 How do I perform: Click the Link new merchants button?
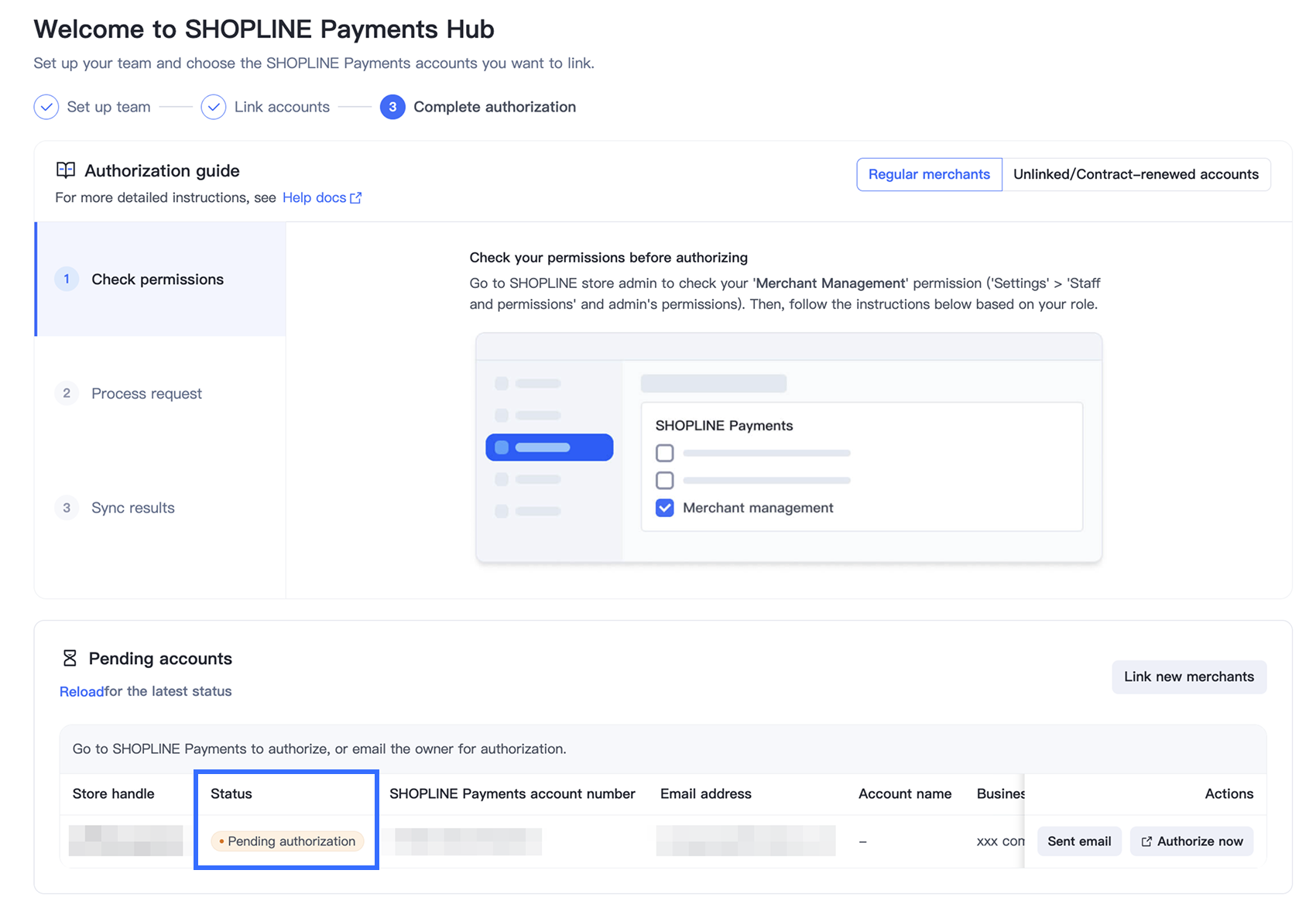tap(1189, 677)
